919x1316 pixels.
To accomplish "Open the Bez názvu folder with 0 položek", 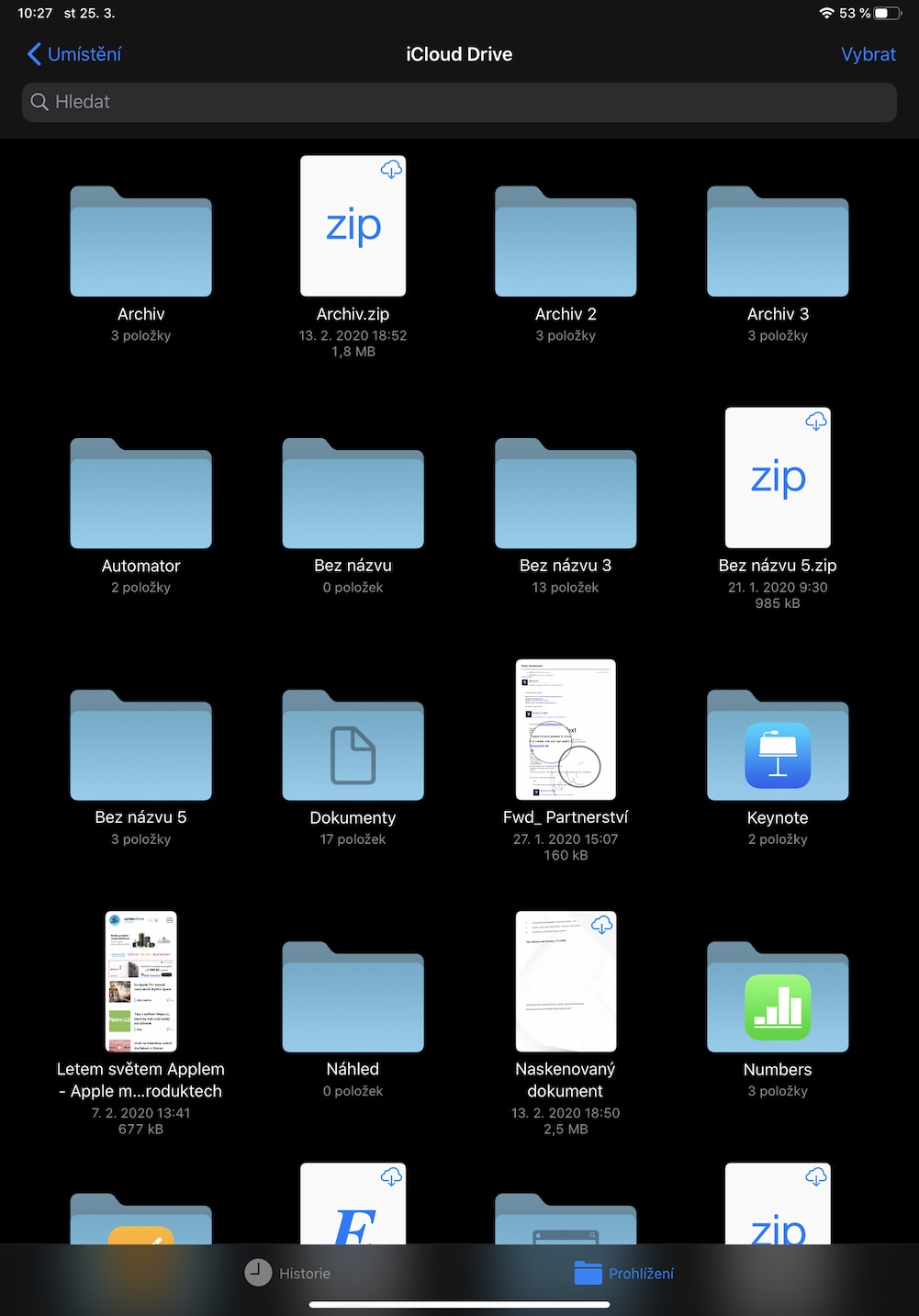I will (x=353, y=493).
